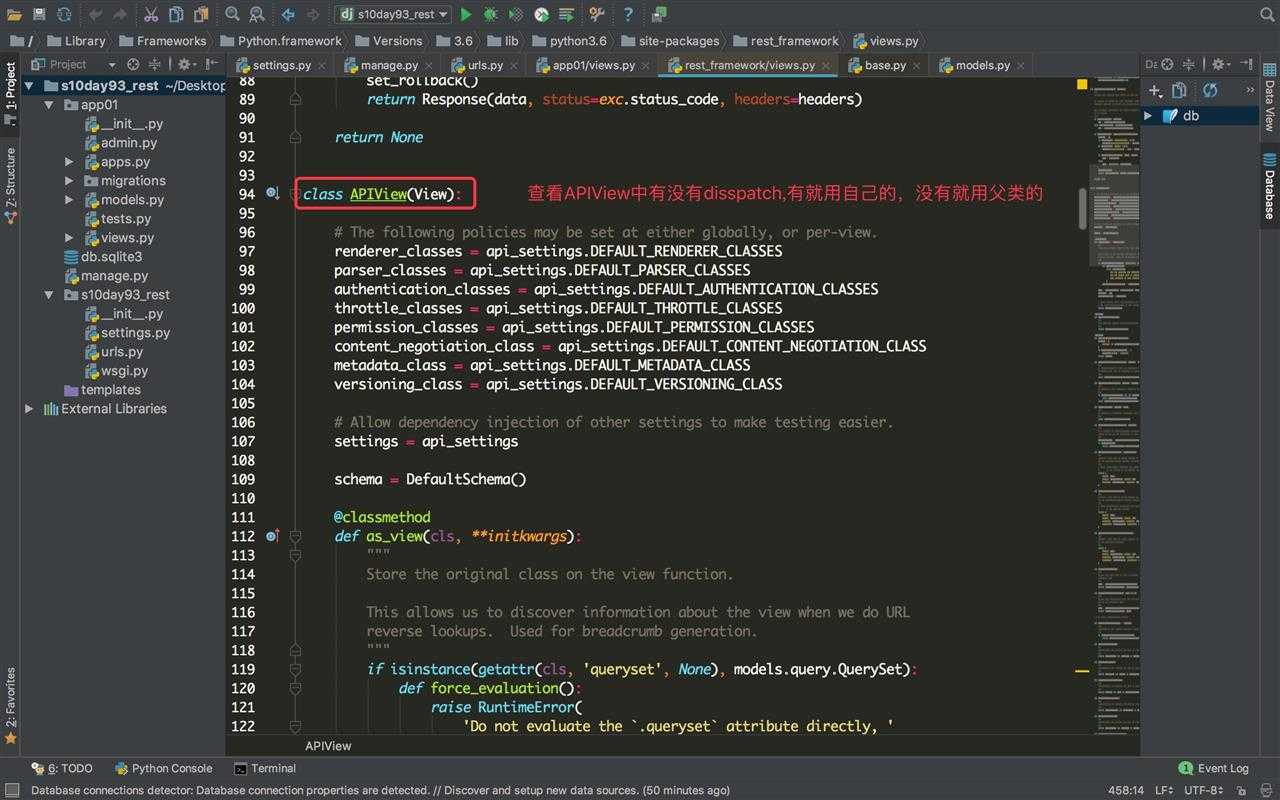Image resolution: width=1280 pixels, height=800 pixels.
Task: Click the Open folder toolbar icon
Action: pos(13,14)
